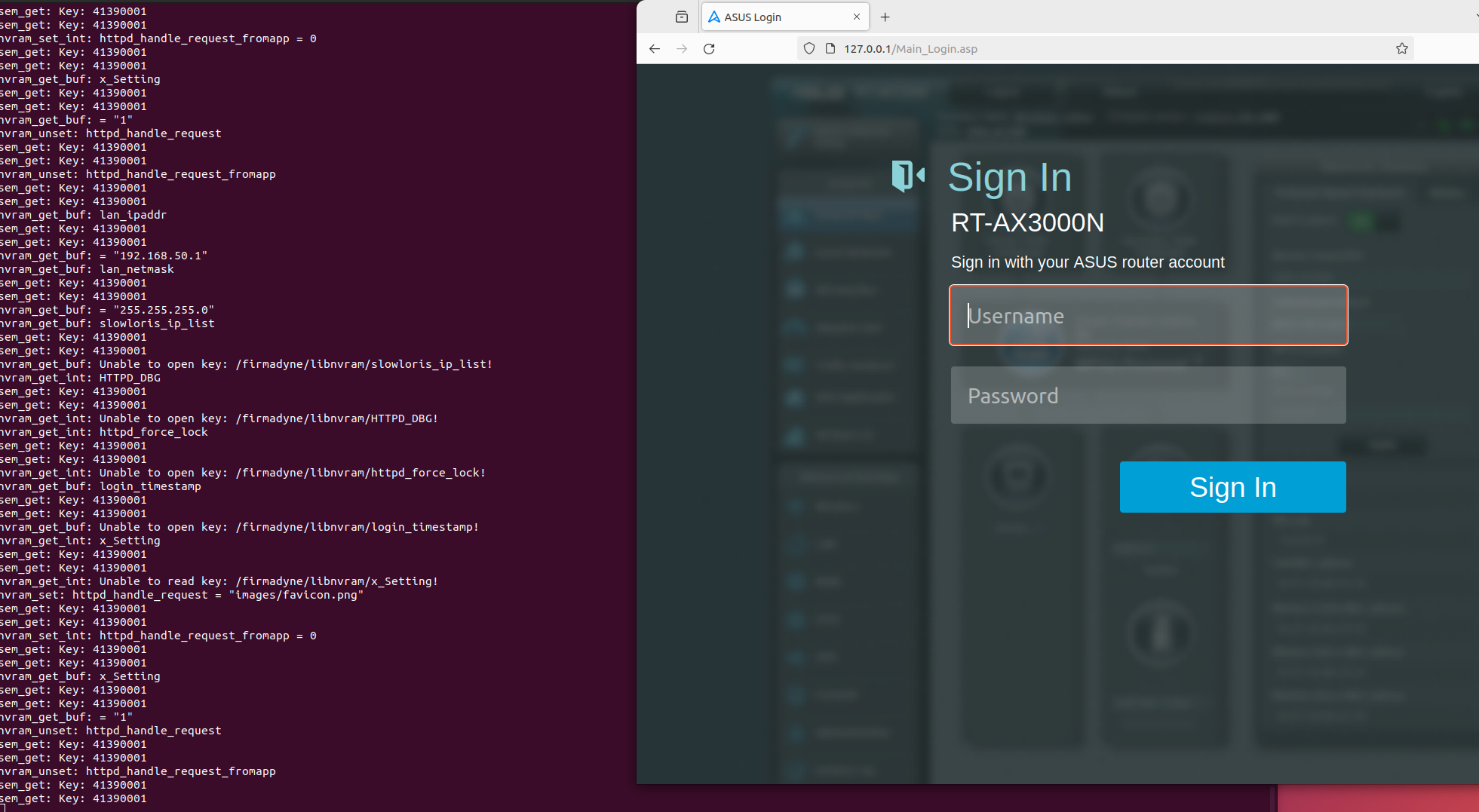Click terminal line 'nvram_get_buf: login_timestamp'

tap(100, 486)
